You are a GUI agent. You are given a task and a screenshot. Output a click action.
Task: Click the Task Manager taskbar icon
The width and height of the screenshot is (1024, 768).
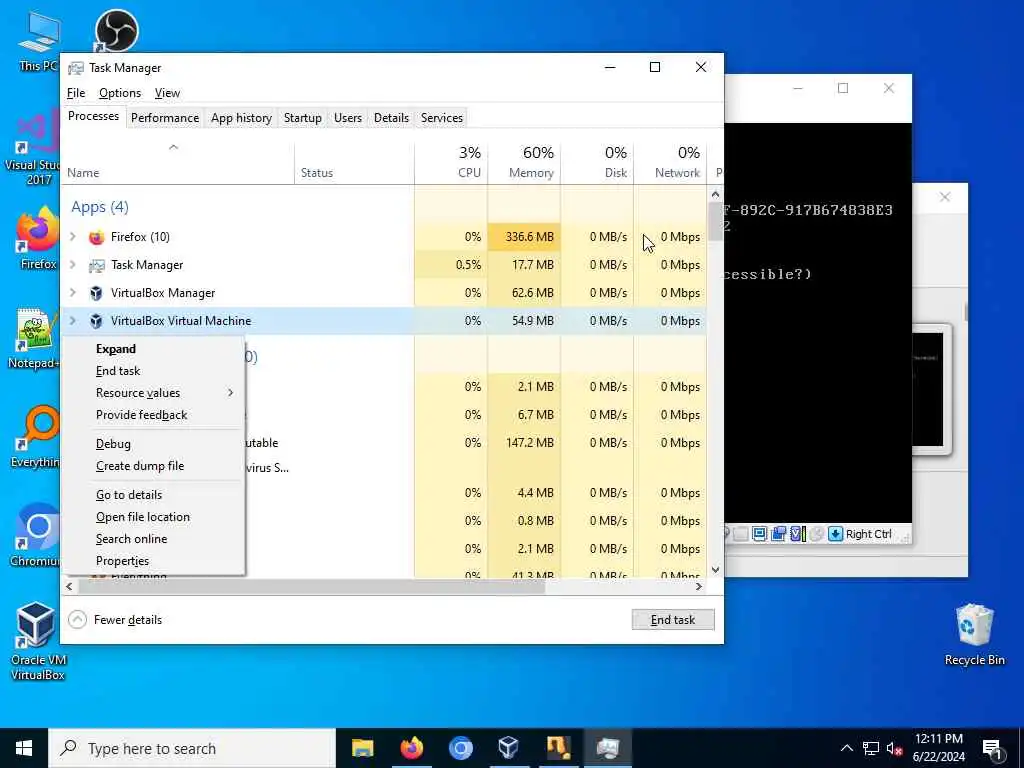tap(607, 748)
